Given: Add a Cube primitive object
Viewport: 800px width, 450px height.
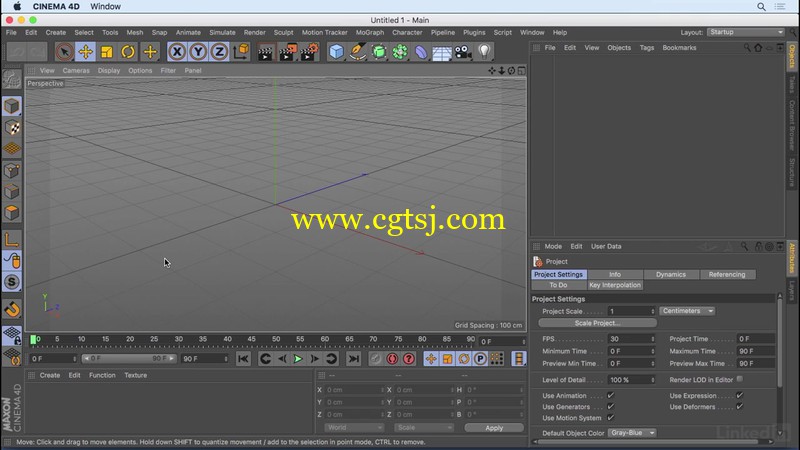Looking at the screenshot, I should [x=336, y=52].
